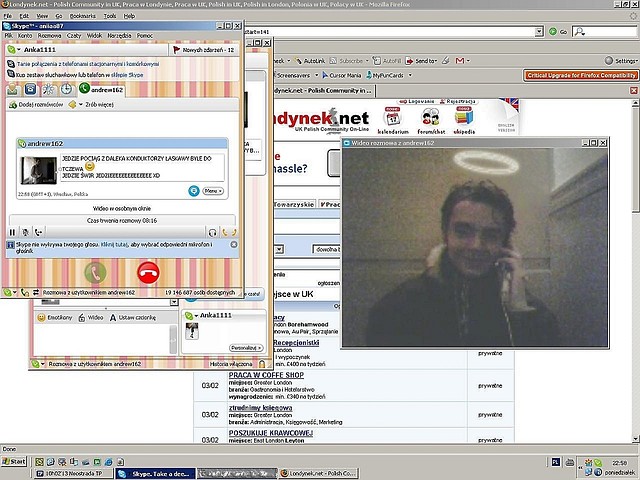Click the cheap calls to phones link
Image resolution: width=640 pixels, height=480 pixels.
88,64
